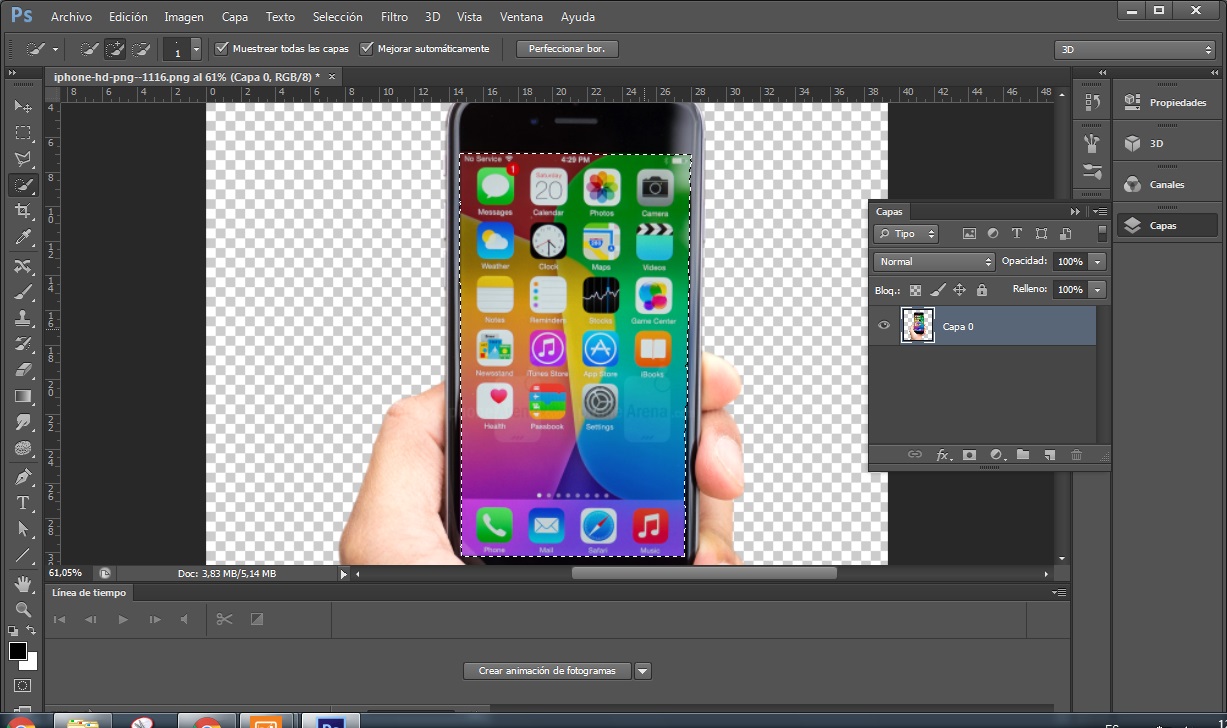Toggle the type layer filter

pyautogui.click(x=1017, y=234)
